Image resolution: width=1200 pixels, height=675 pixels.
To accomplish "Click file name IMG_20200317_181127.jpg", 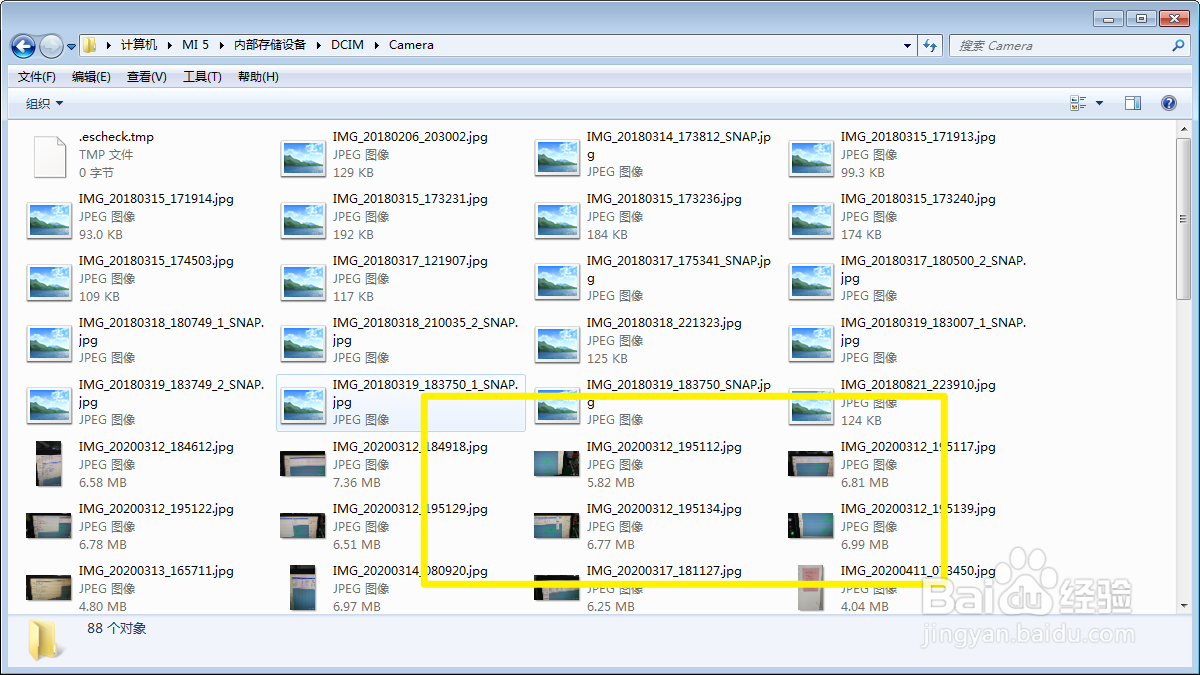I will (664, 571).
